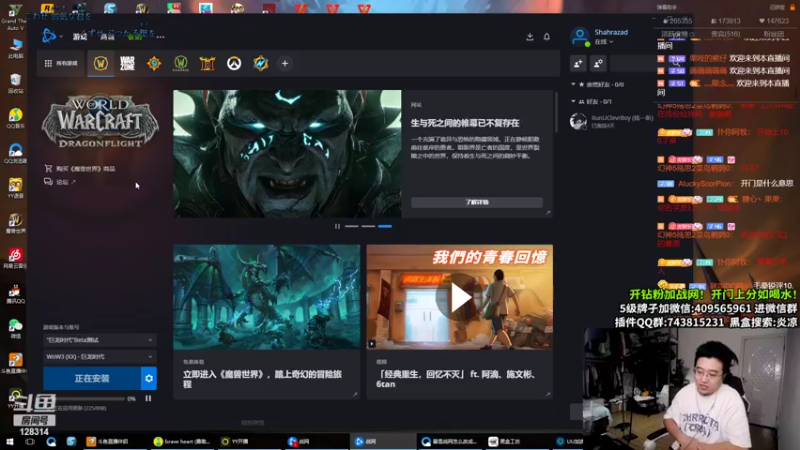Viewport: 800px width, 450px height.
Task: Select the Hearthstone-style lightning badge game icon
Action: 261,63
